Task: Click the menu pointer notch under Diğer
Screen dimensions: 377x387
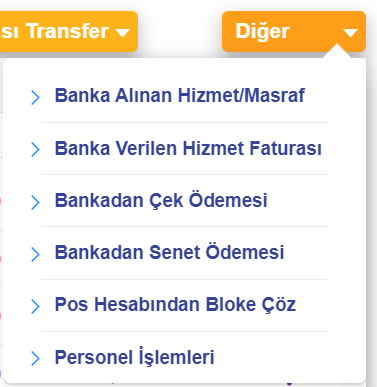Action: pos(337,51)
